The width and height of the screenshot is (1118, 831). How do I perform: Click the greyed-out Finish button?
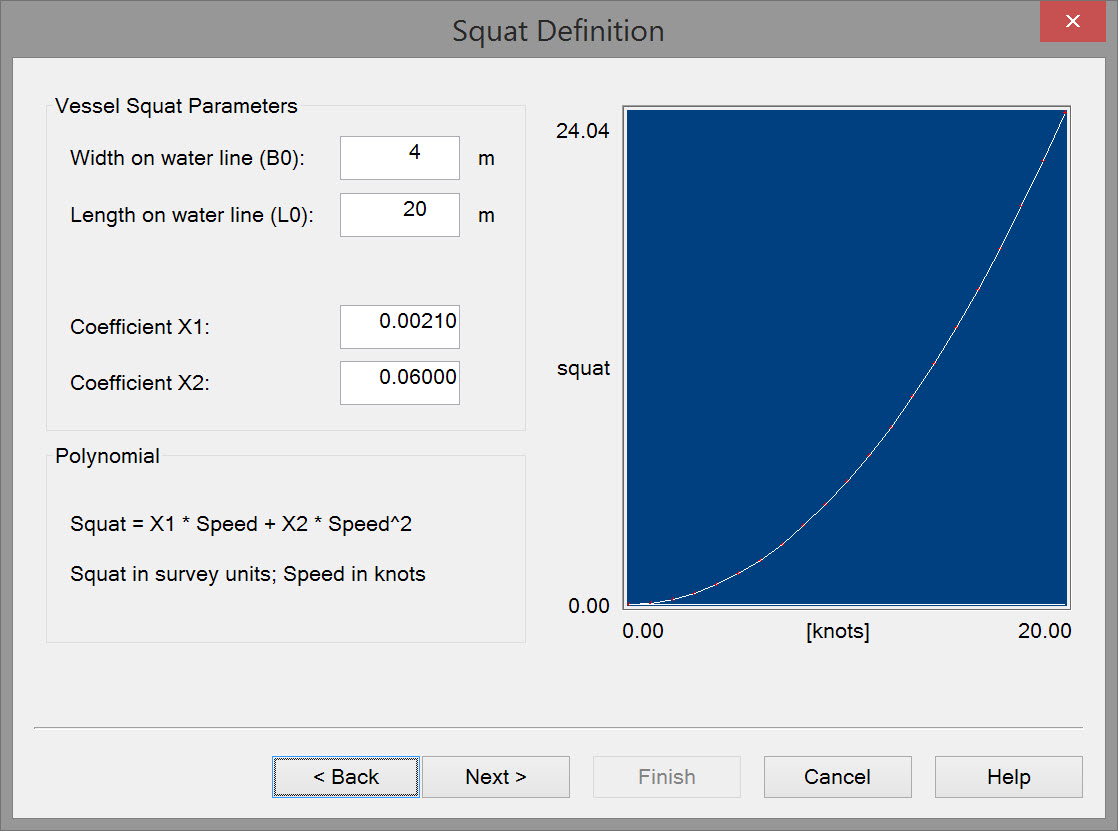coord(667,777)
